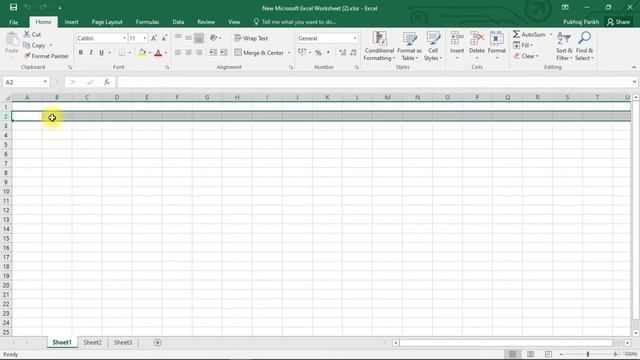Align text to the top of the cell
Viewport: 640px width, 360px height.
pyautogui.click(x=178, y=38)
